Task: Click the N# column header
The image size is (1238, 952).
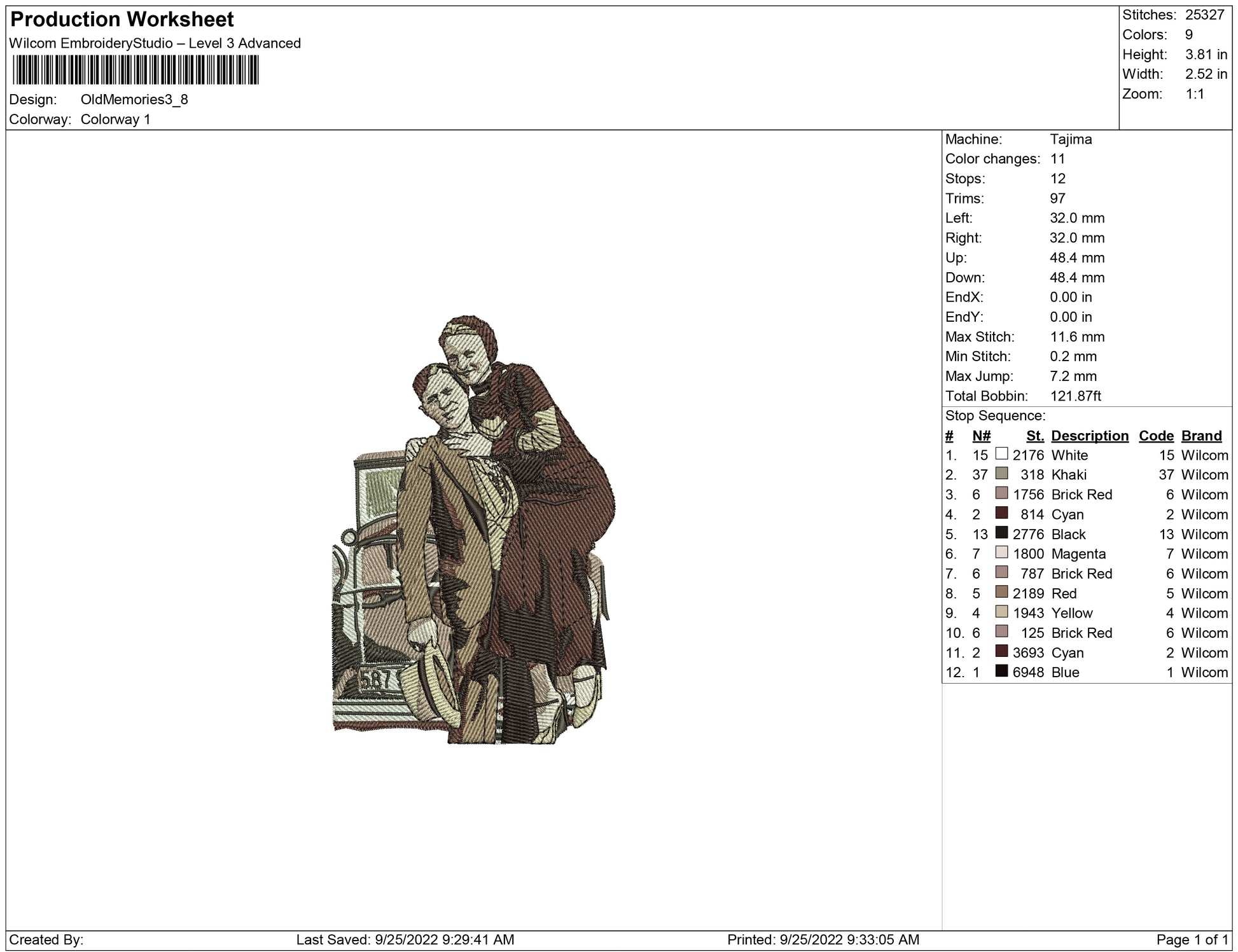Action: pyautogui.click(x=981, y=436)
